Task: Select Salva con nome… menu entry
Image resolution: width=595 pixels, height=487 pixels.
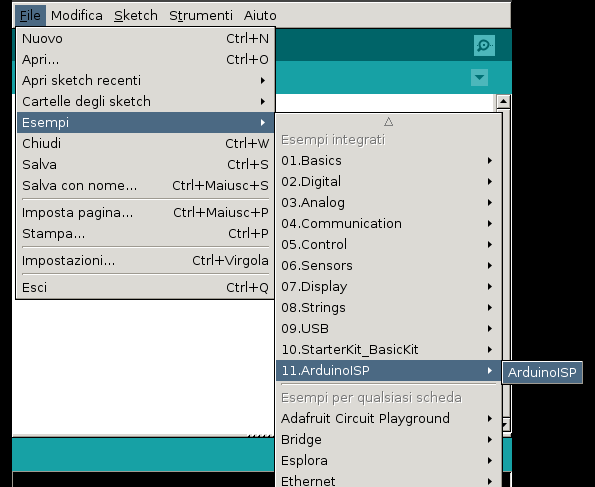Action: point(145,186)
